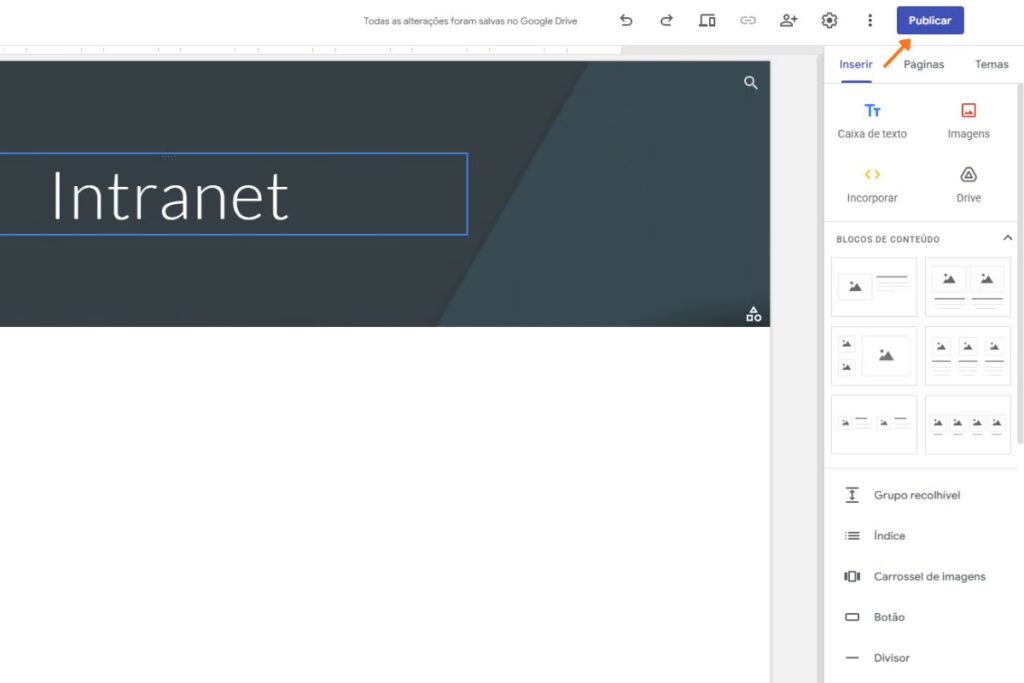Image resolution: width=1024 pixels, height=683 pixels.
Task: Collapse the Blocos de conteúdo section
Action: tap(1008, 238)
